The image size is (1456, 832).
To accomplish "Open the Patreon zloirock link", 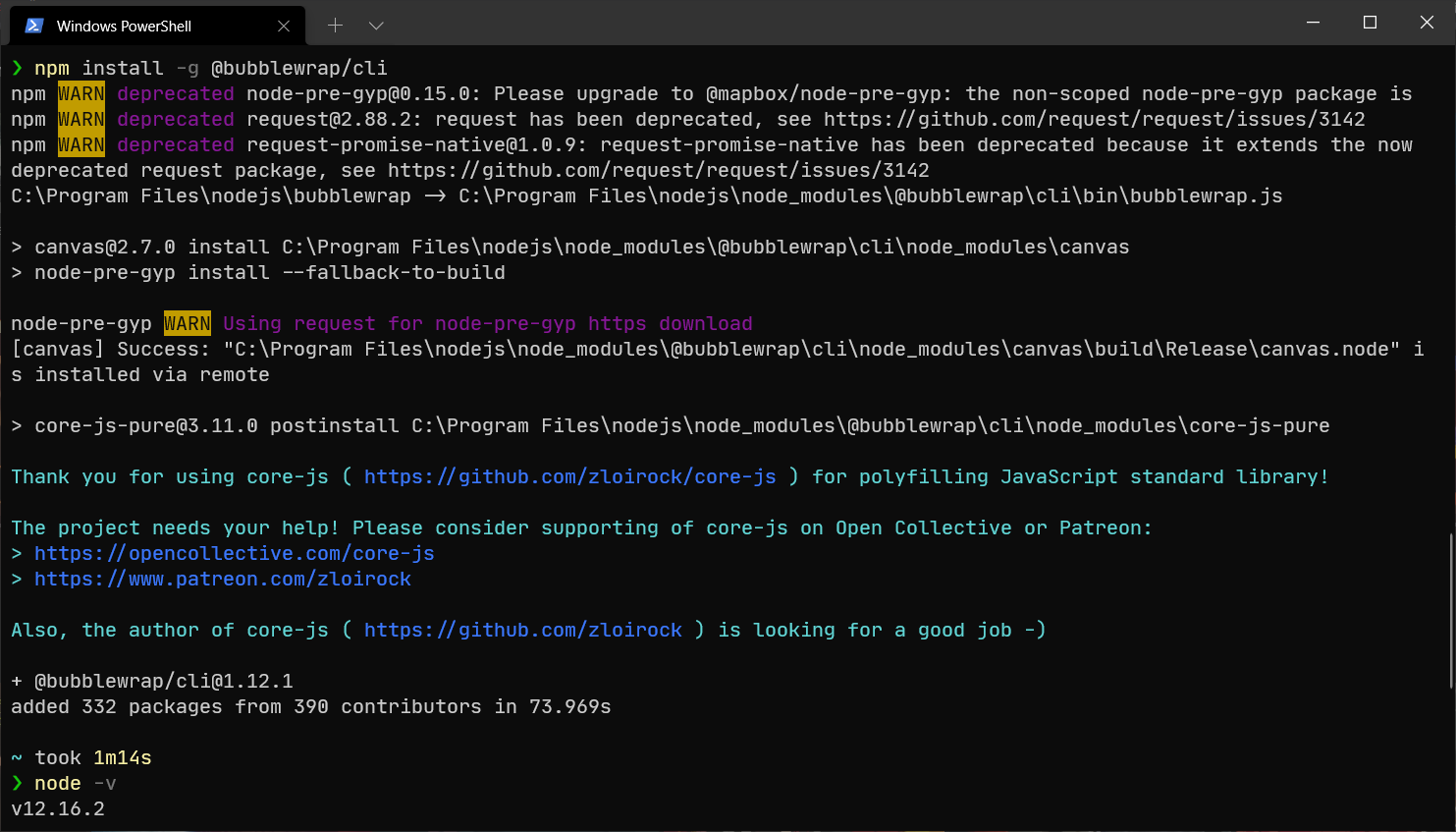I will pos(223,579).
